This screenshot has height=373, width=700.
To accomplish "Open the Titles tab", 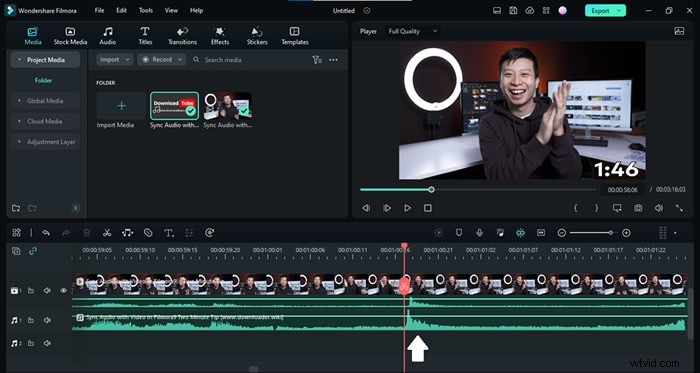I will pyautogui.click(x=145, y=36).
